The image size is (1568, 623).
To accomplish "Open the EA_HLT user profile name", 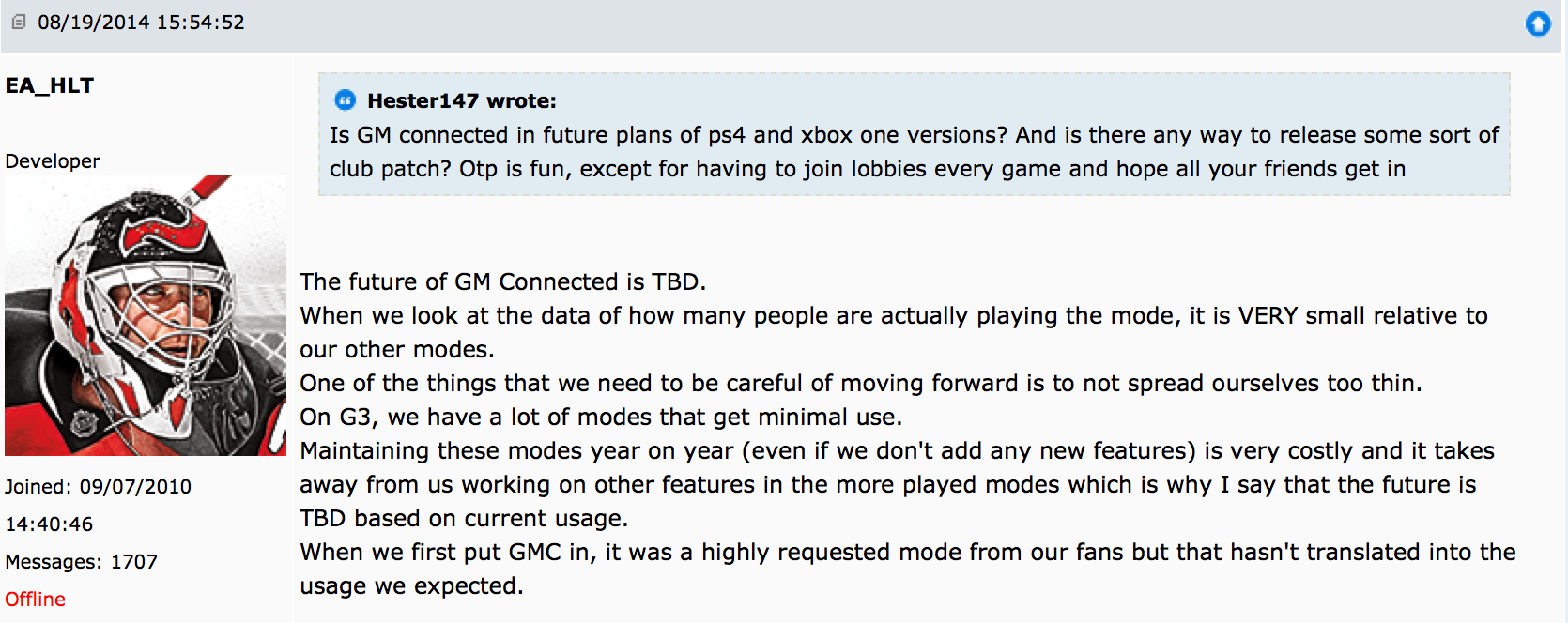I will click(x=50, y=85).
